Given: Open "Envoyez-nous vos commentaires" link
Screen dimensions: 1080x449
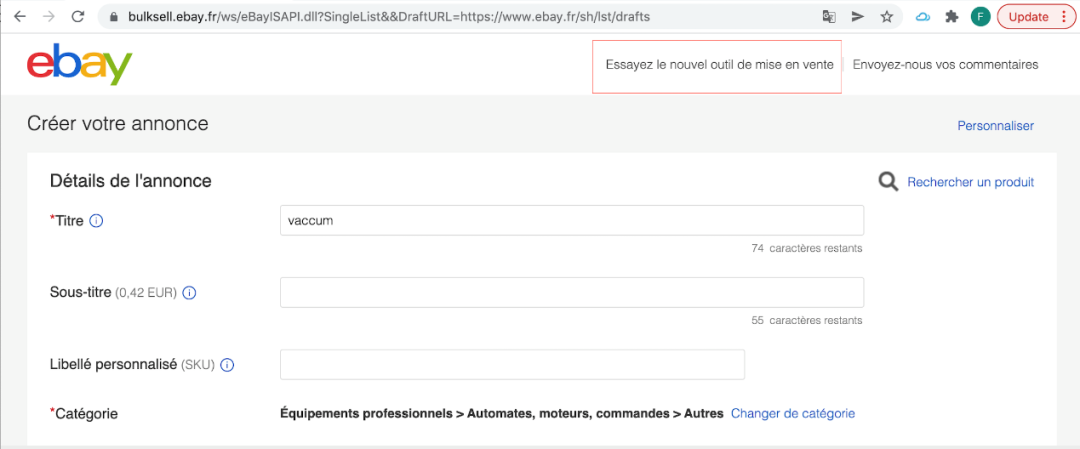Looking at the screenshot, I should tap(945, 65).
